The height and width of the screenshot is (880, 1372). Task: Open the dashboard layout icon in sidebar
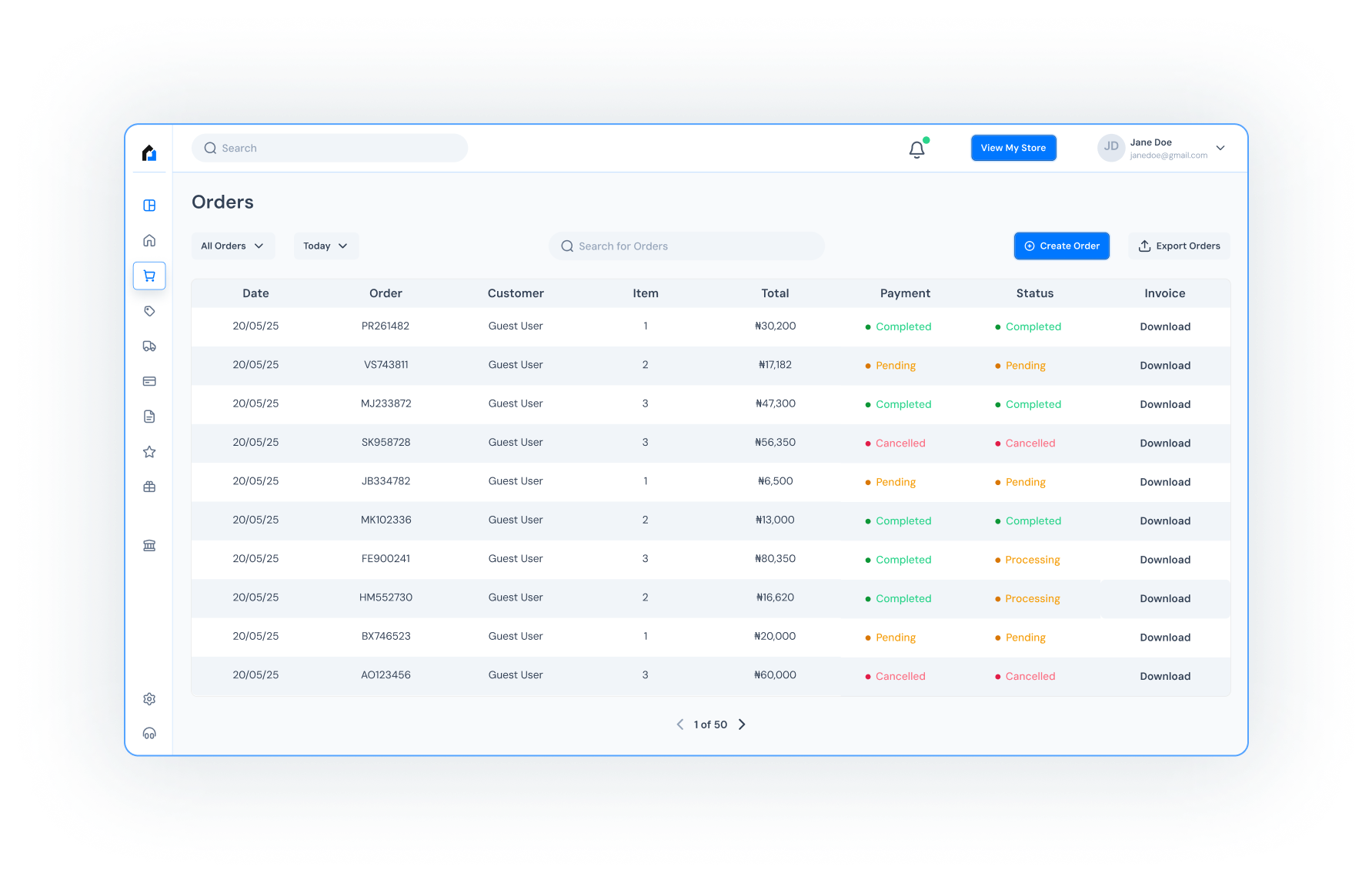149,206
